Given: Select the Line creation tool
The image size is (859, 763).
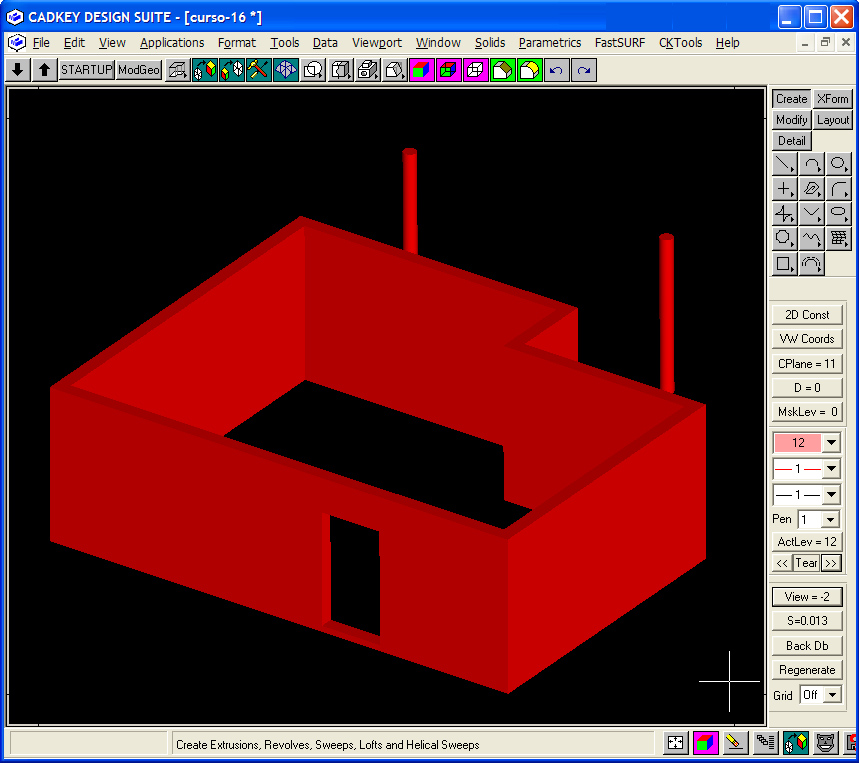Looking at the screenshot, I should coord(785,164).
